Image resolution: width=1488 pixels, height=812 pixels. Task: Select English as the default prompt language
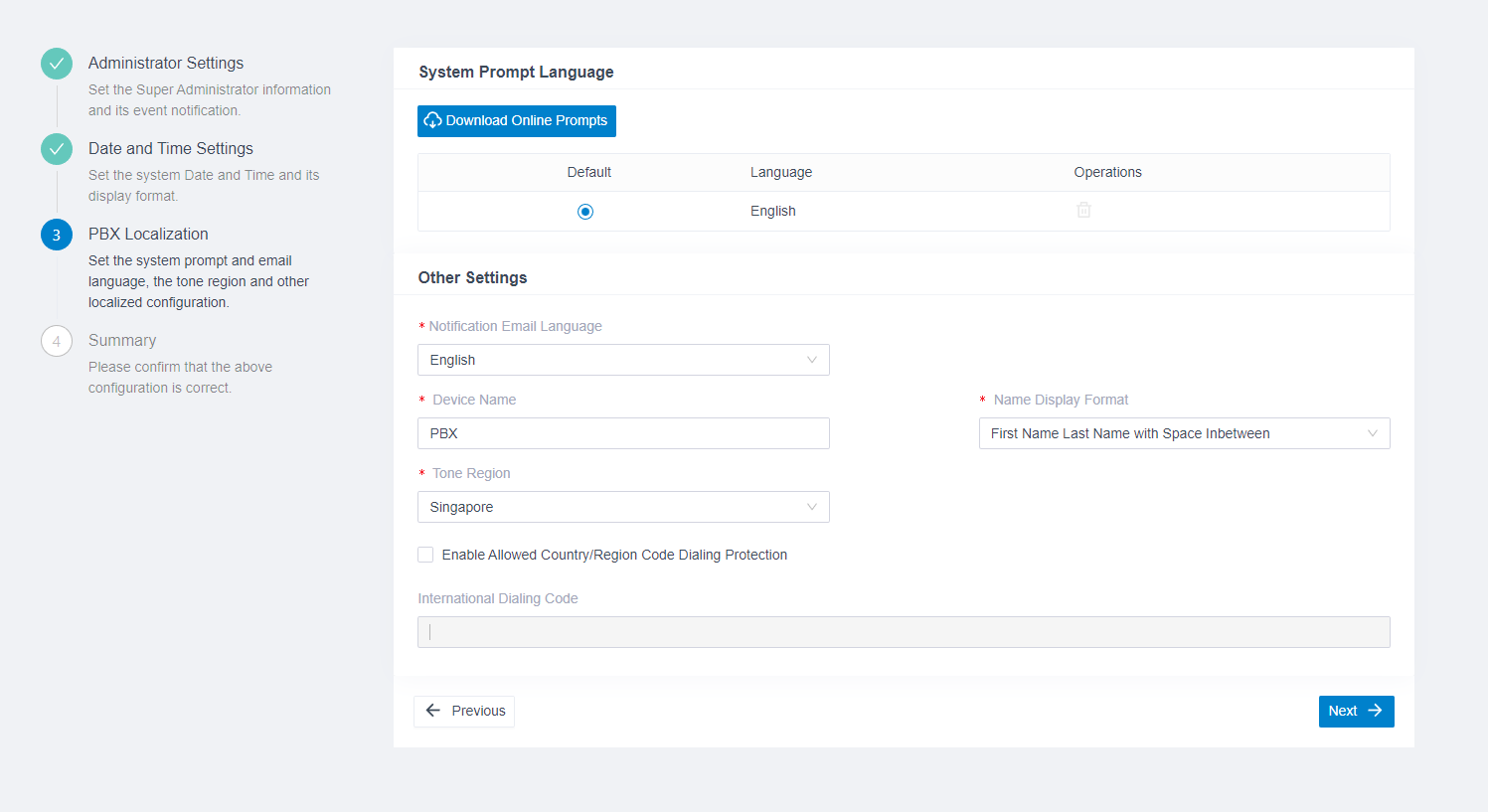click(585, 212)
